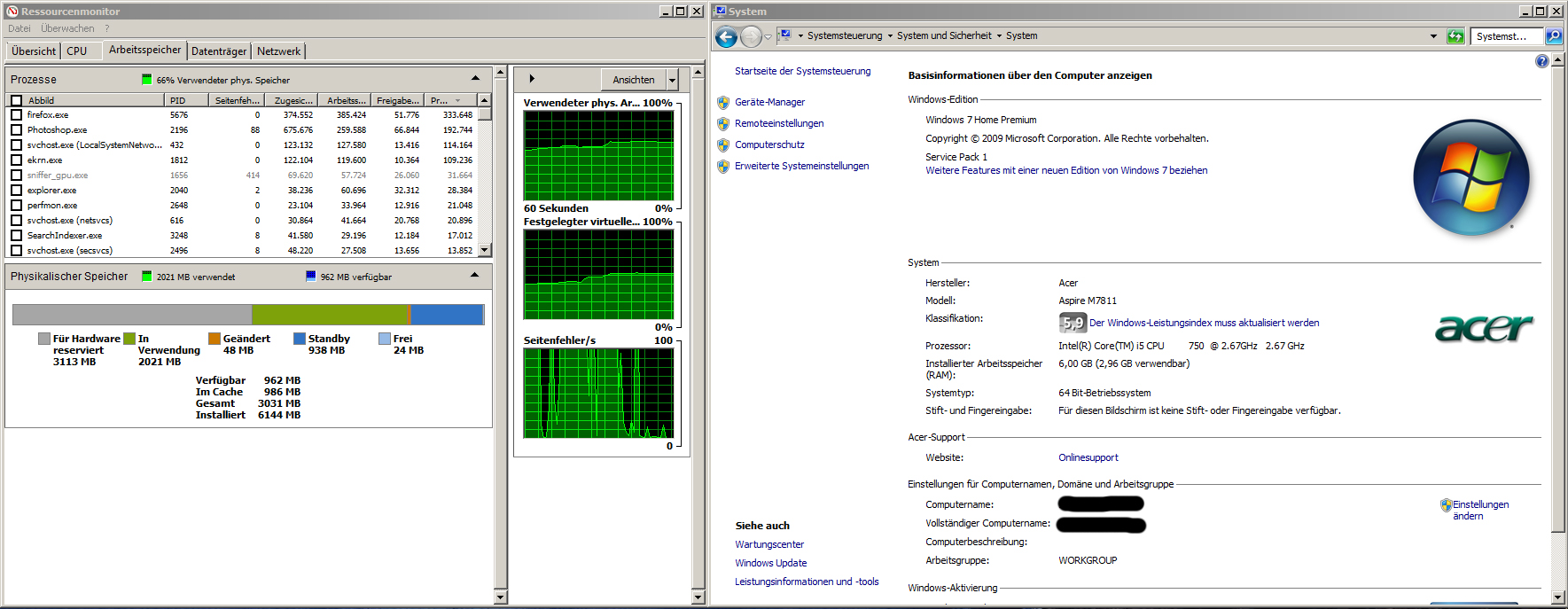Screen dimensions: 1568x609
Task: Click the Einstellungen ändern link
Action: click(1480, 511)
